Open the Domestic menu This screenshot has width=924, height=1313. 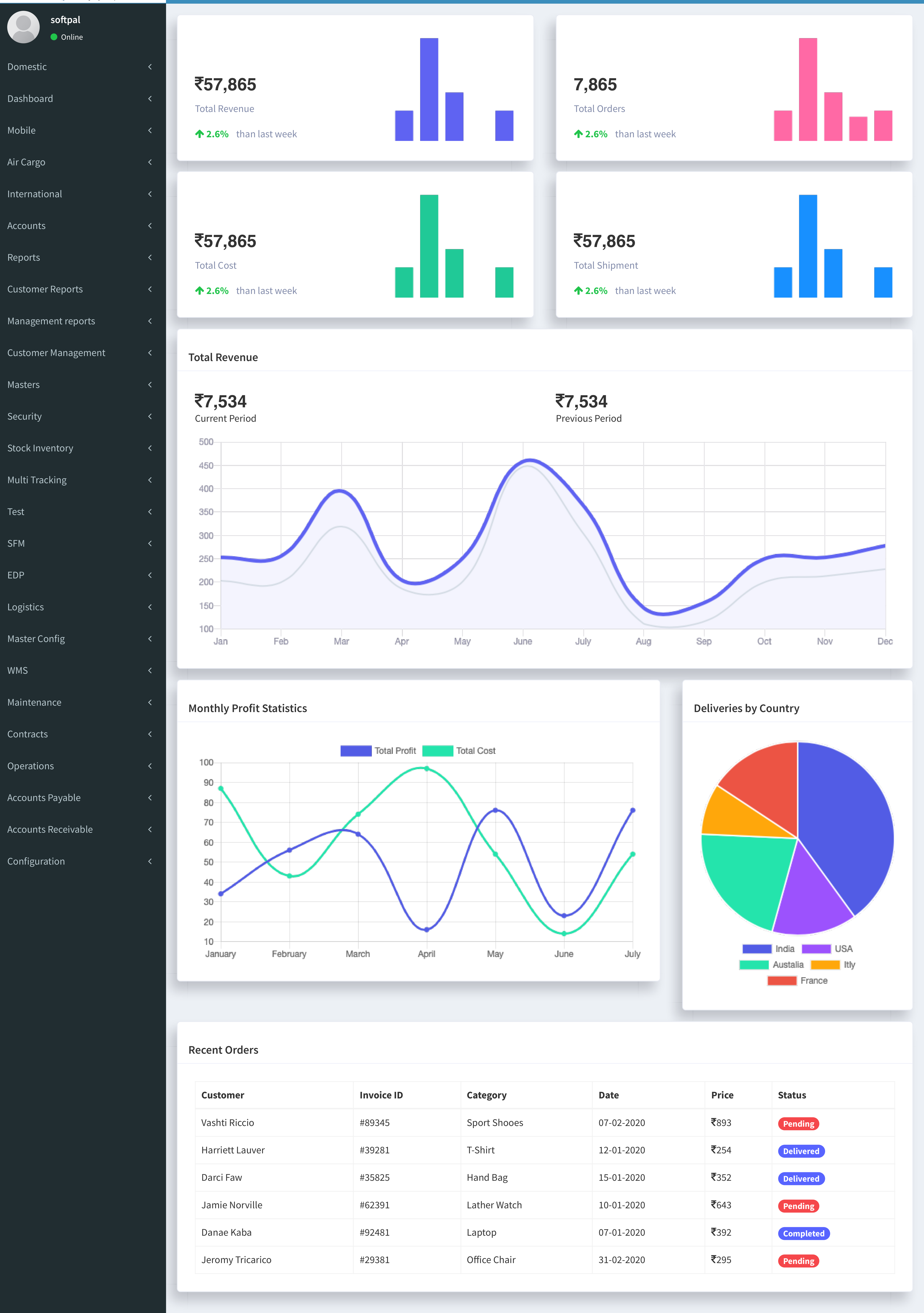[x=83, y=67]
